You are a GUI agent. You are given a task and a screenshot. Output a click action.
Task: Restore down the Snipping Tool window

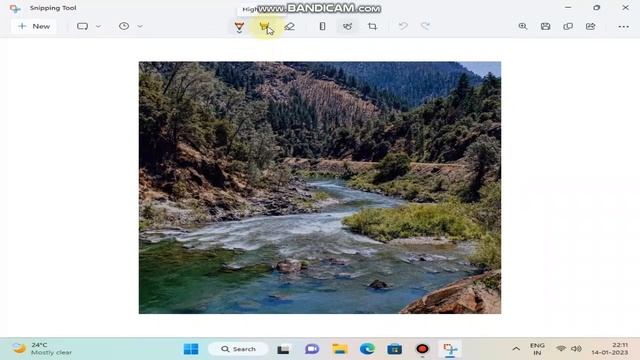597,7
